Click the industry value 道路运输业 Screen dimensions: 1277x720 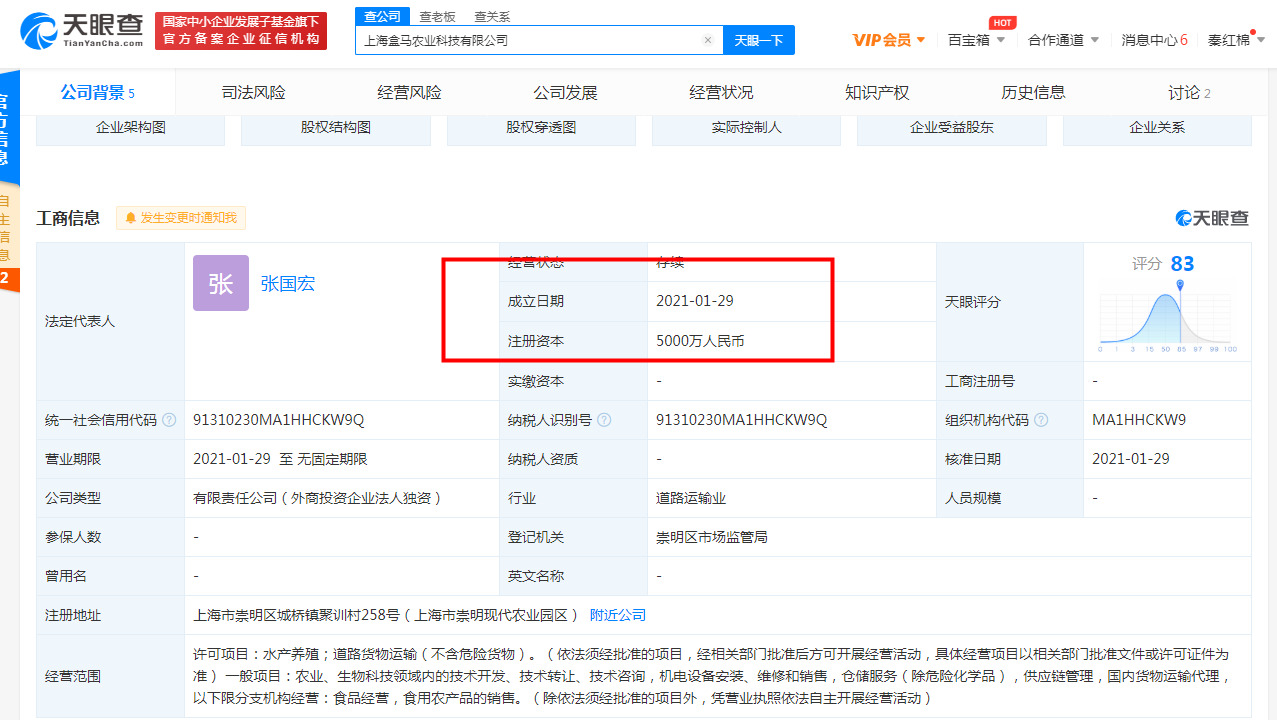click(x=691, y=498)
